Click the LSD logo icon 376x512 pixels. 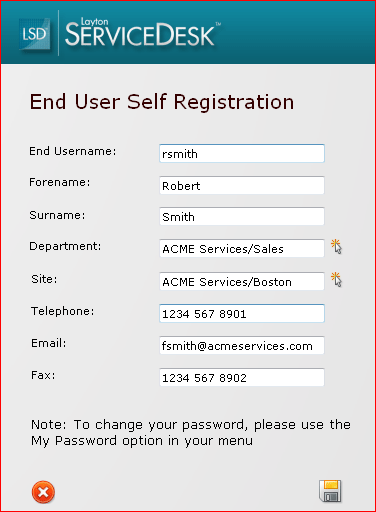[35, 34]
